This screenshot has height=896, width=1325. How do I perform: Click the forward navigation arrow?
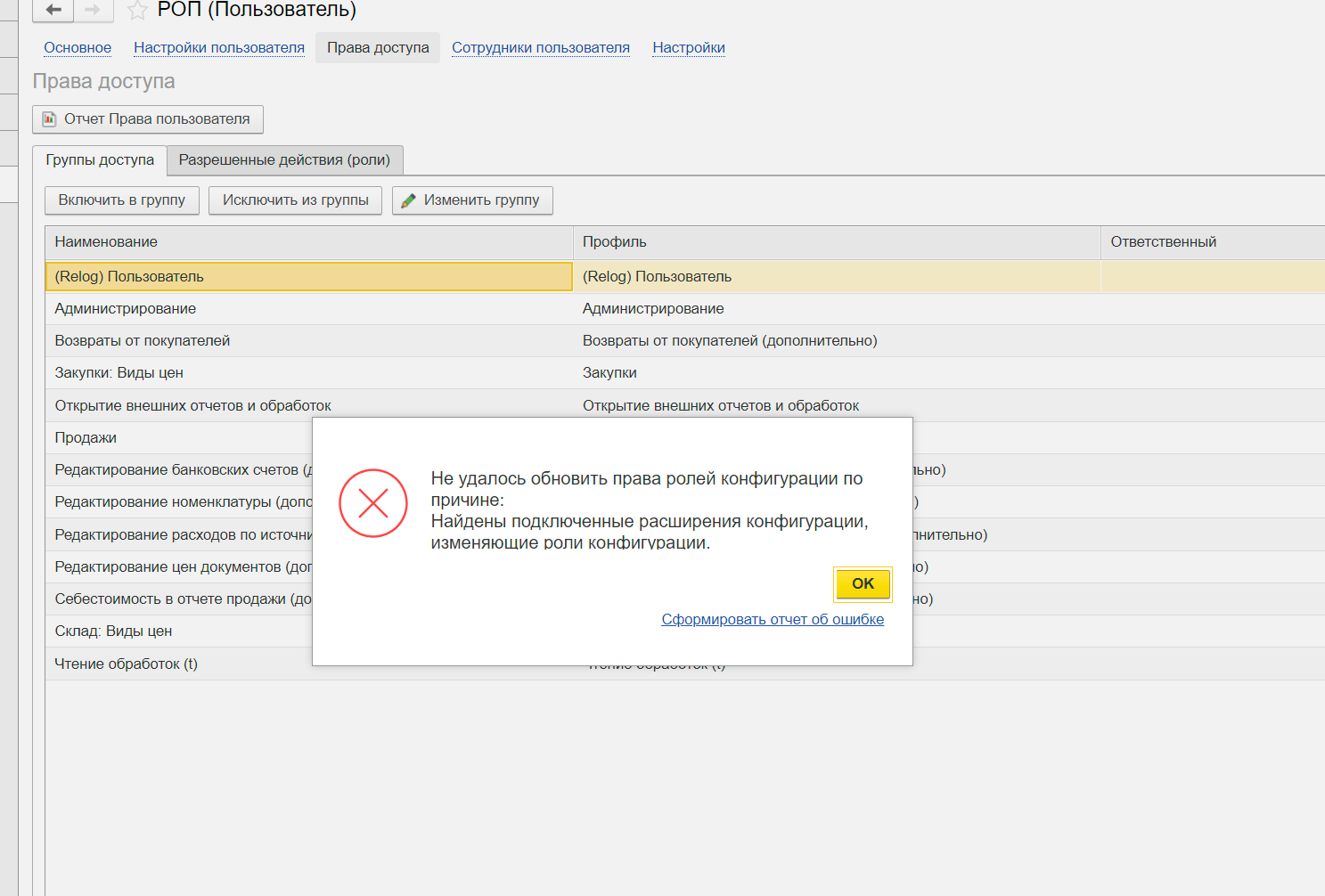tap(93, 10)
